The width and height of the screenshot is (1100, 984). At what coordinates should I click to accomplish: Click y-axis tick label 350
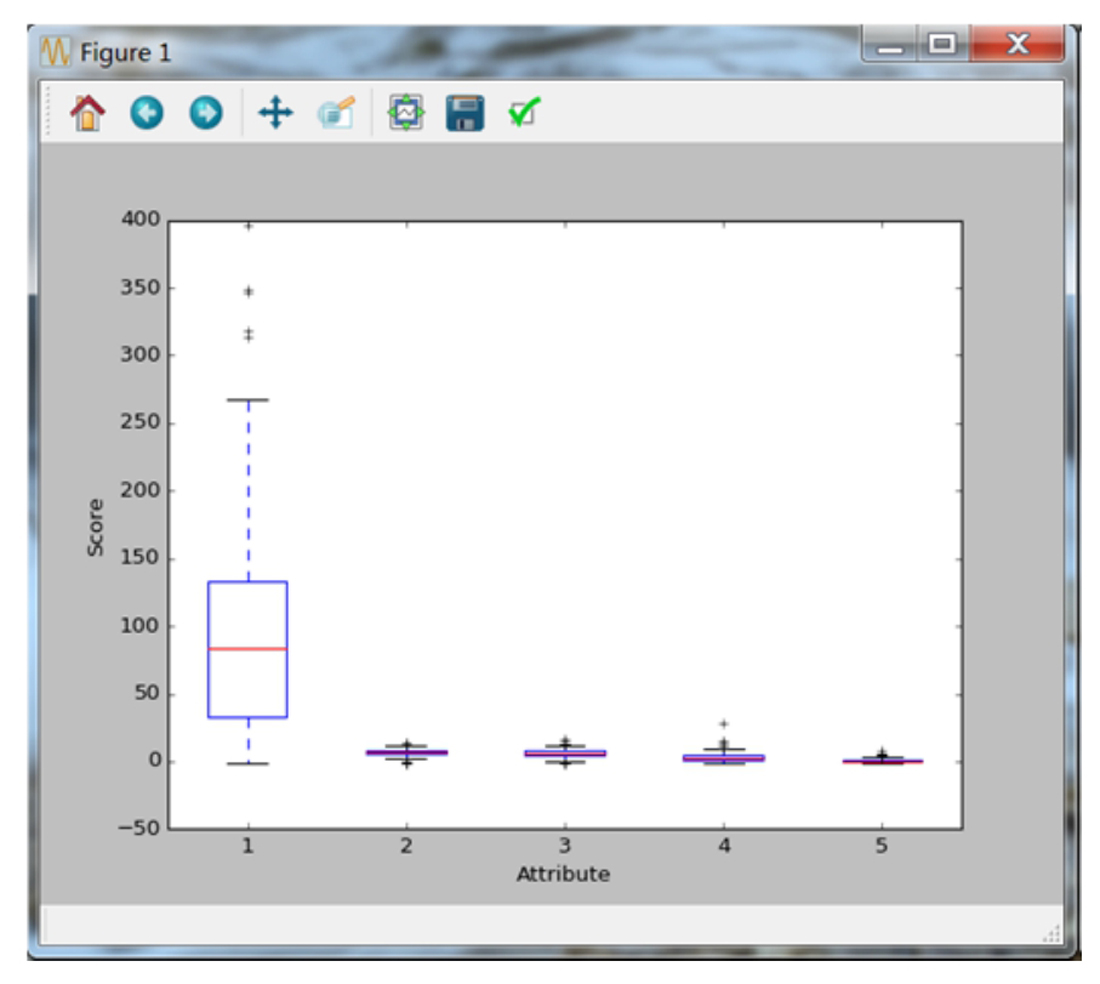point(140,288)
